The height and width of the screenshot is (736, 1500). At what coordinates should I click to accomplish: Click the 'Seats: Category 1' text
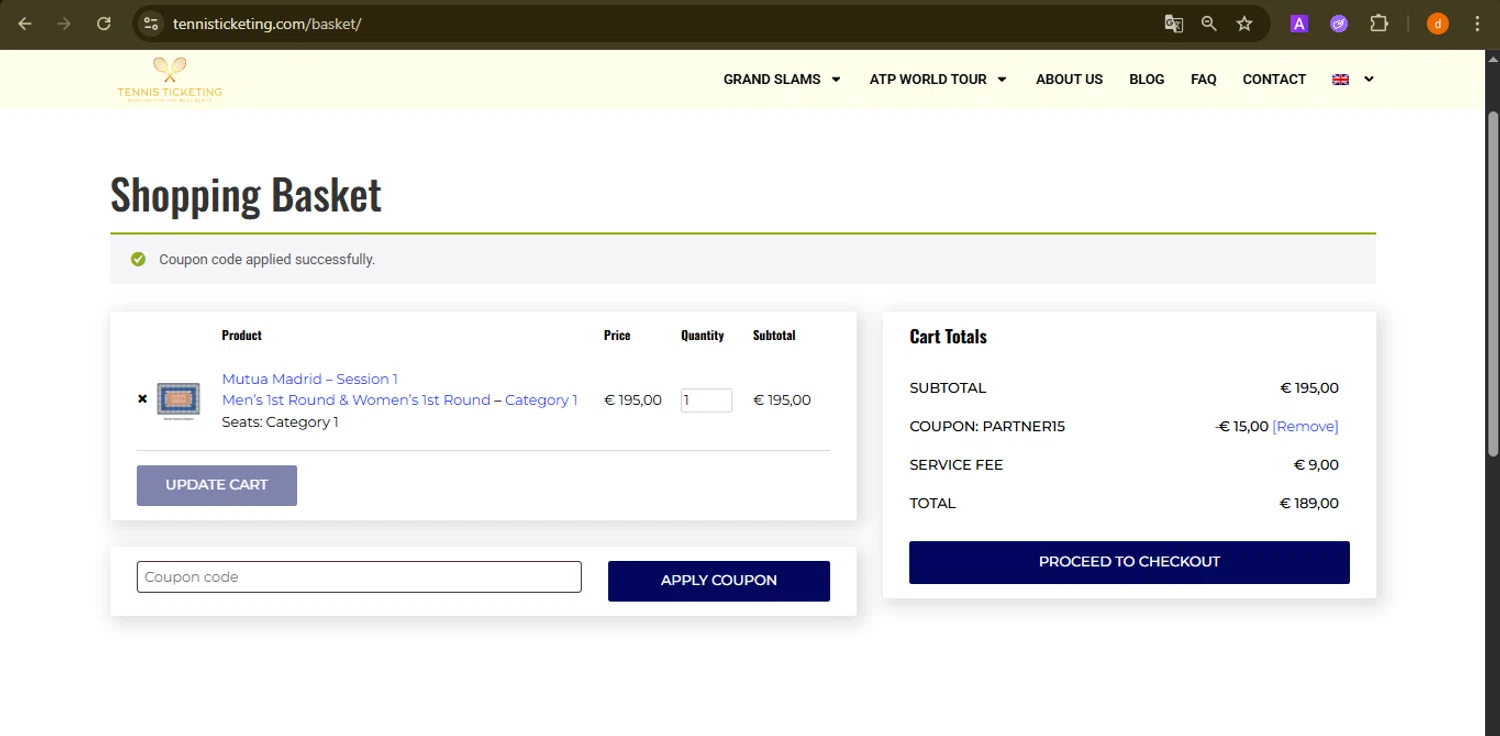280,422
